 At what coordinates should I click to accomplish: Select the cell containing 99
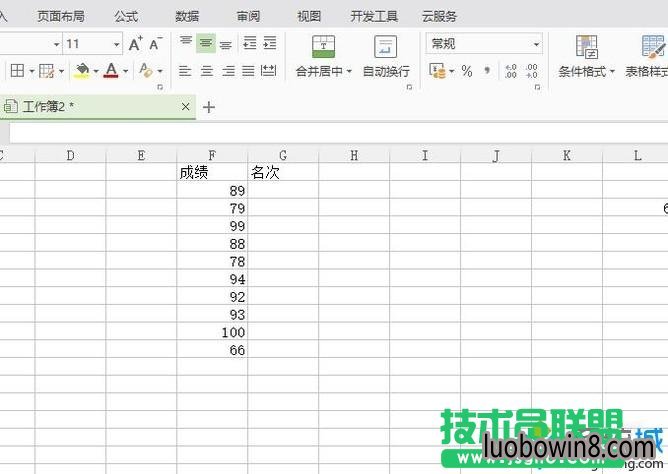click(x=212, y=225)
